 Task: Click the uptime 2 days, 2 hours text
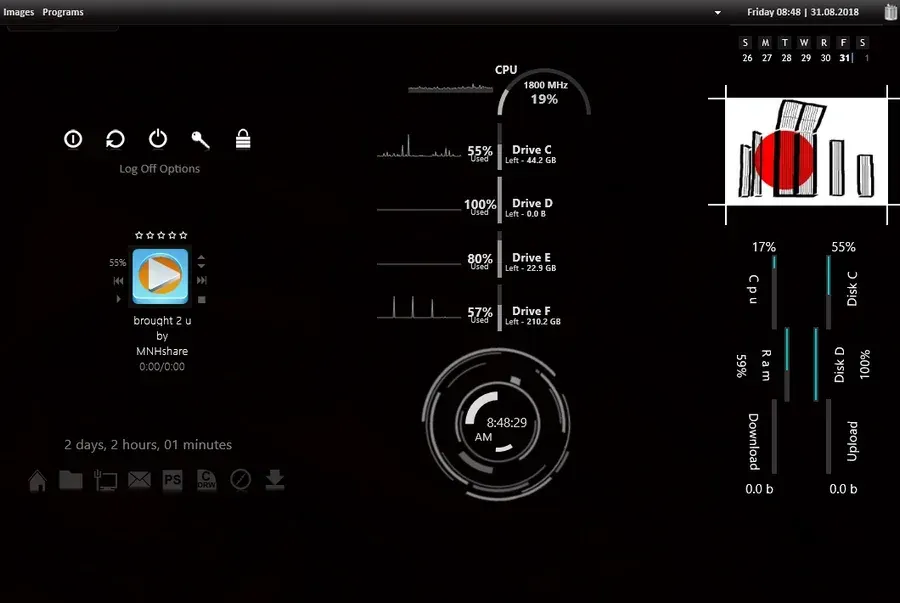click(x=148, y=445)
